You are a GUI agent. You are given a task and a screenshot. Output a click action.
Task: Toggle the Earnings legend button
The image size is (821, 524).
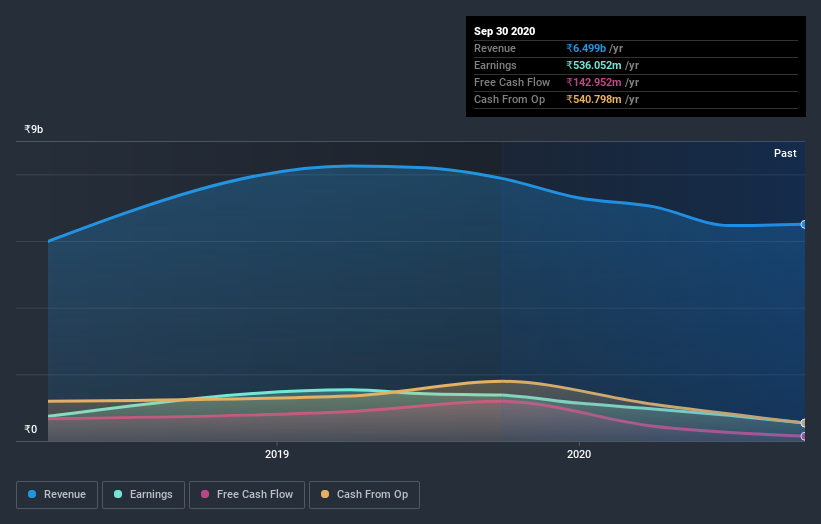click(x=143, y=495)
